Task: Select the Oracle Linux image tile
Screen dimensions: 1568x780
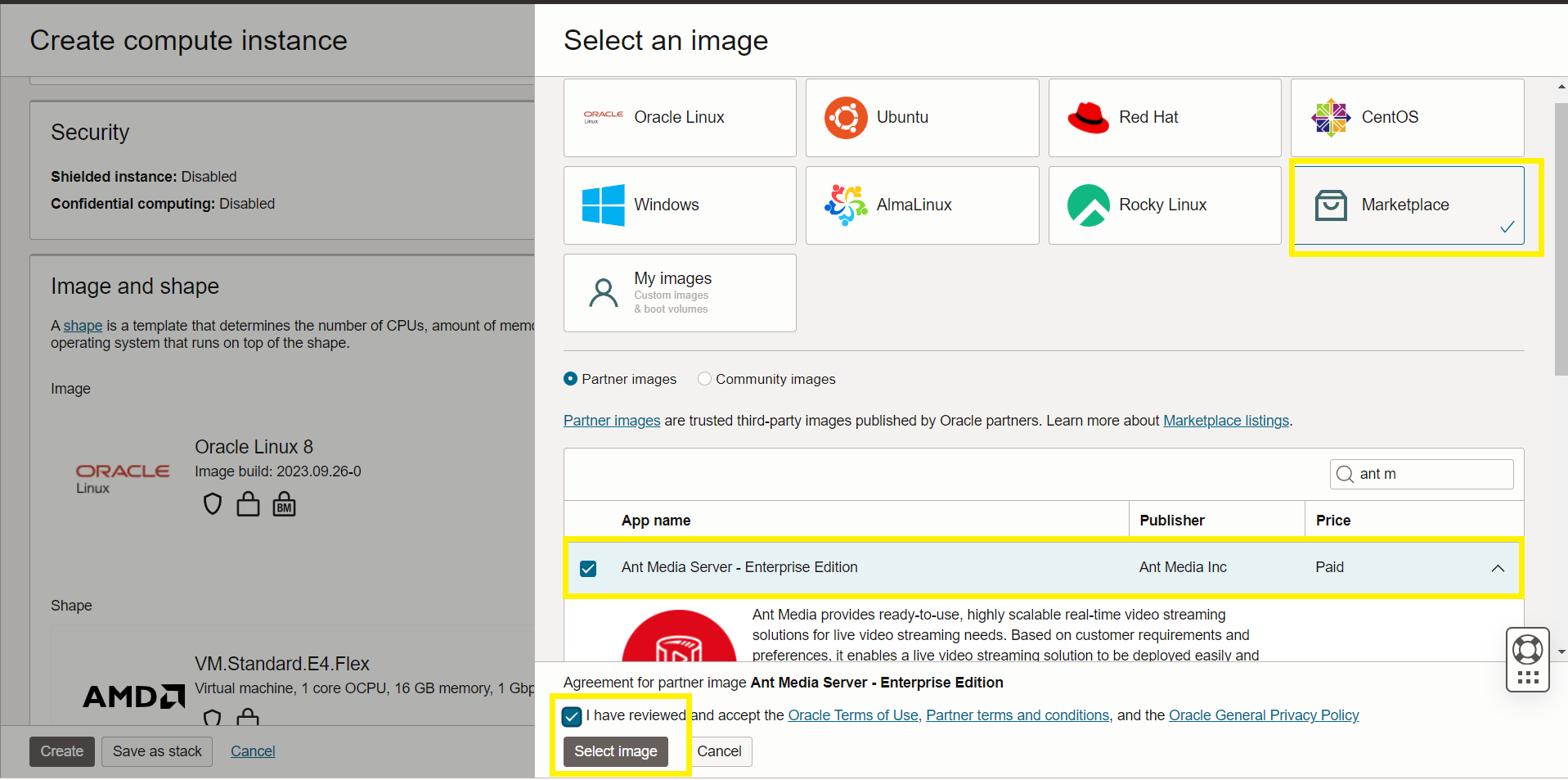Action: point(680,118)
